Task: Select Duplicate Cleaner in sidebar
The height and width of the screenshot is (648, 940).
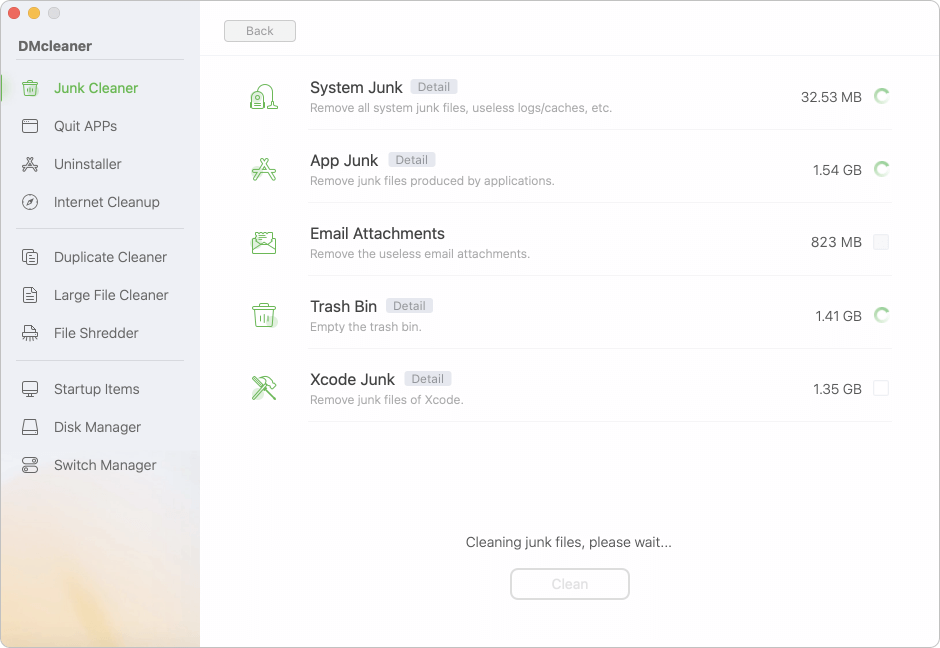Action: click(110, 257)
